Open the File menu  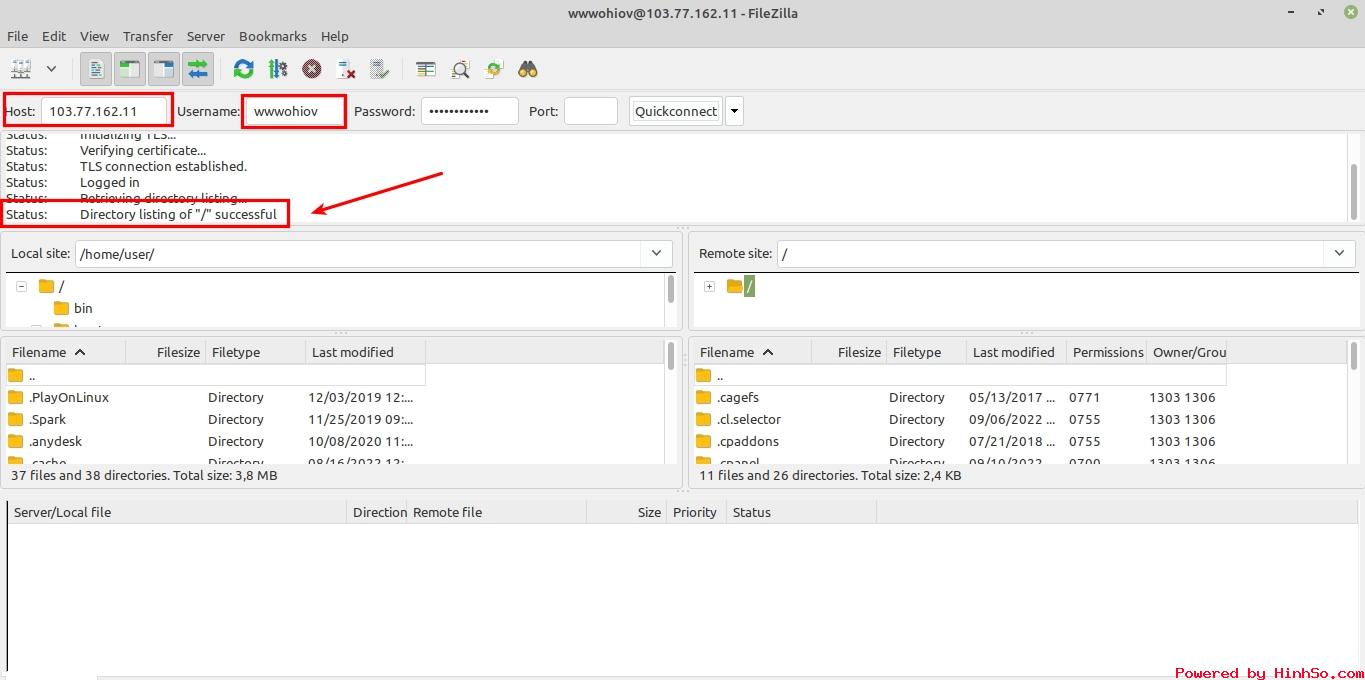click(x=17, y=36)
